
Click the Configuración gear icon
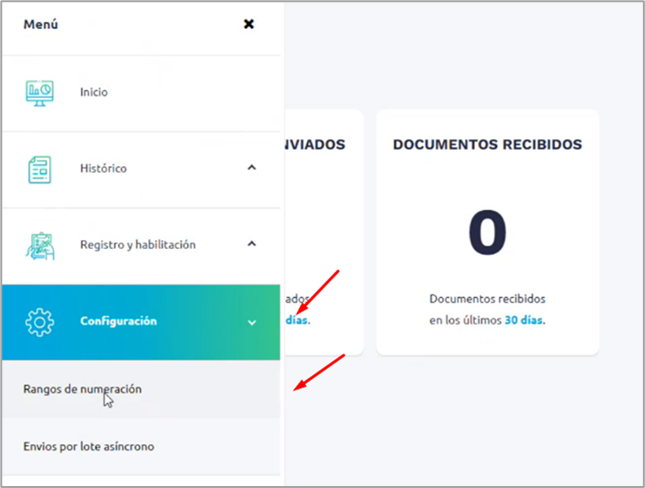[x=40, y=322]
